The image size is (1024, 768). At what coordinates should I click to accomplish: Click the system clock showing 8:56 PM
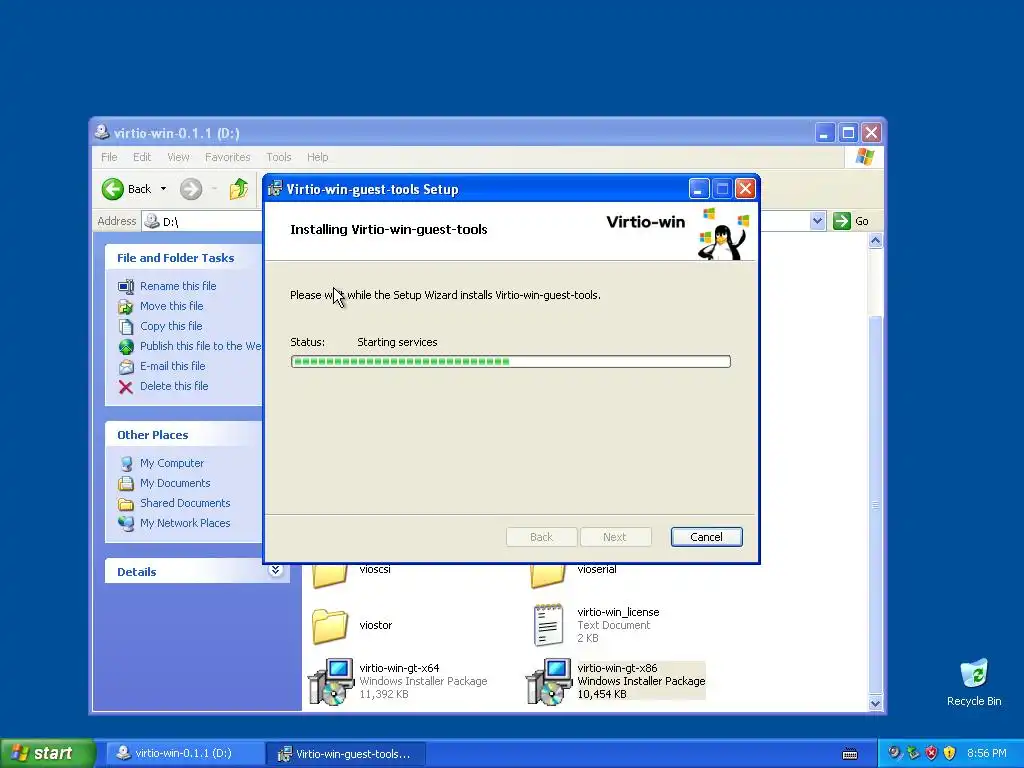tap(987, 753)
